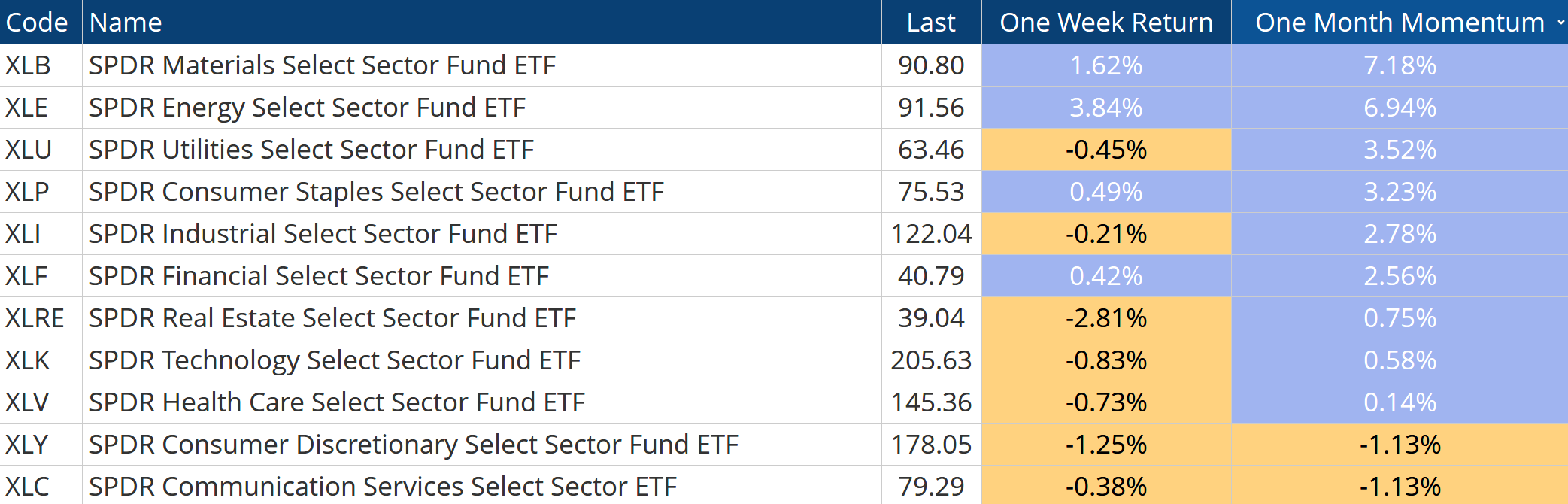Click SPDR Financial Select Sector Fund ETF
1568x504 pixels.
tap(319, 276)
